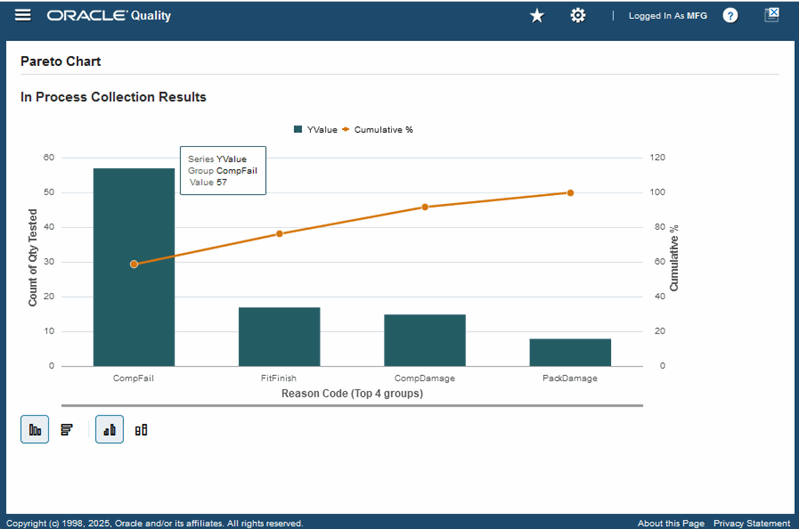This screenshot has width=799, height=529.
Task: Open the hamburger navigation menu
Action: click(x=23, y=15)
